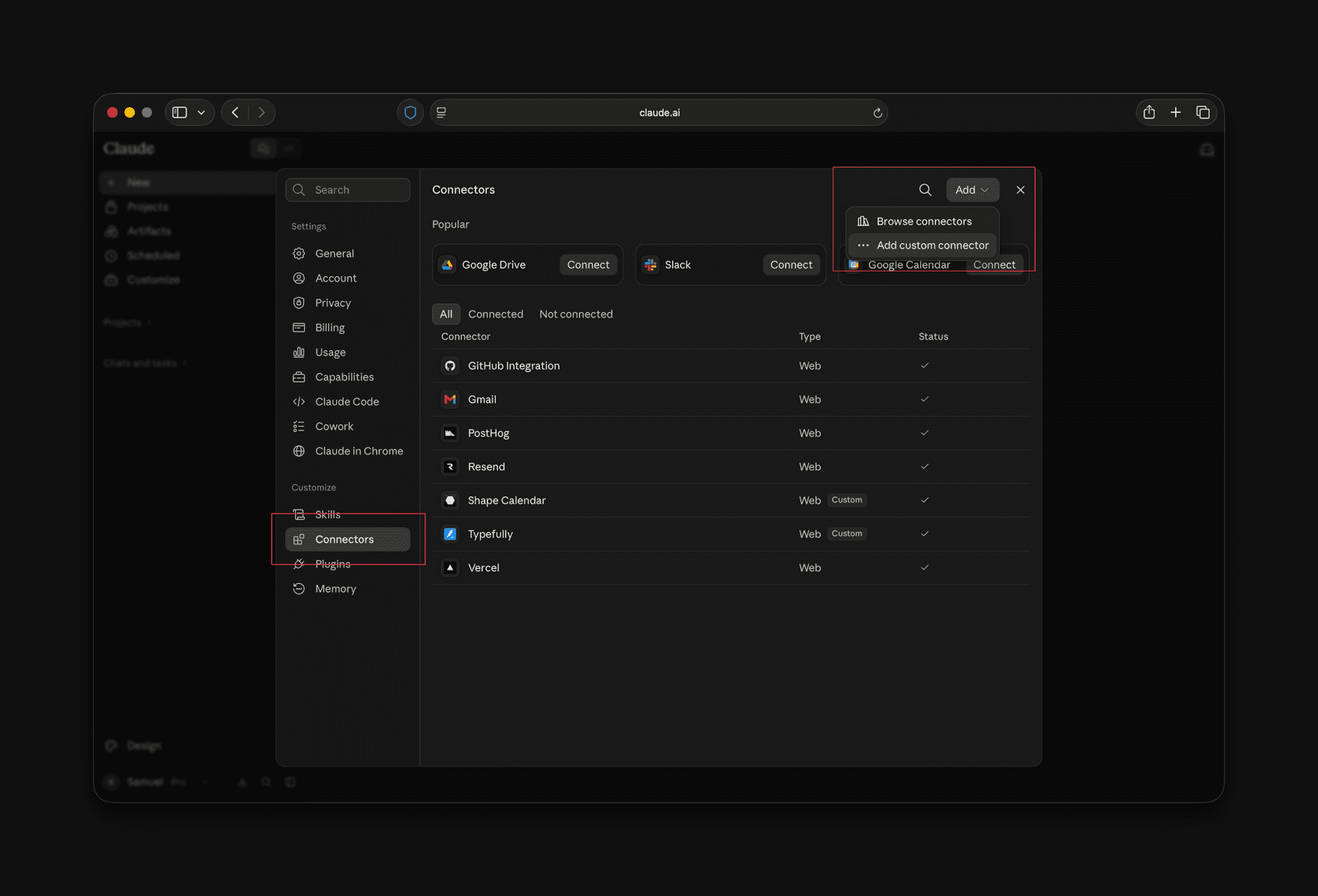Open the Resend connector row
Screen dimensions: 1318x896
click(x=731, y=466)
